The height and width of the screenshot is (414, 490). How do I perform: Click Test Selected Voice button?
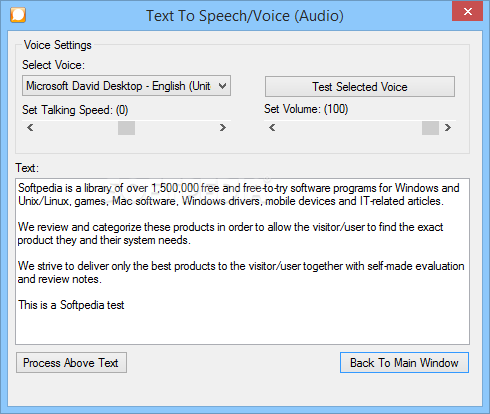tap(360, 87)
